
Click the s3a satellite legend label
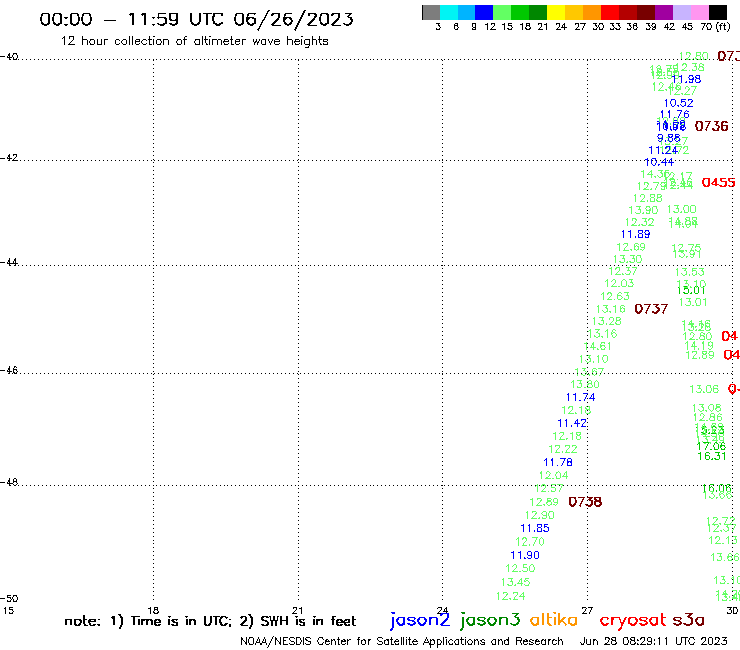[688, 620]
